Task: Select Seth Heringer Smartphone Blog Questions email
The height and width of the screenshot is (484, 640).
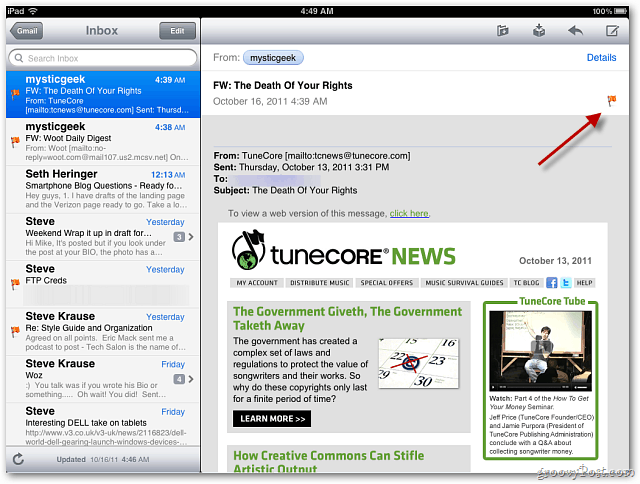Action: 103,189
